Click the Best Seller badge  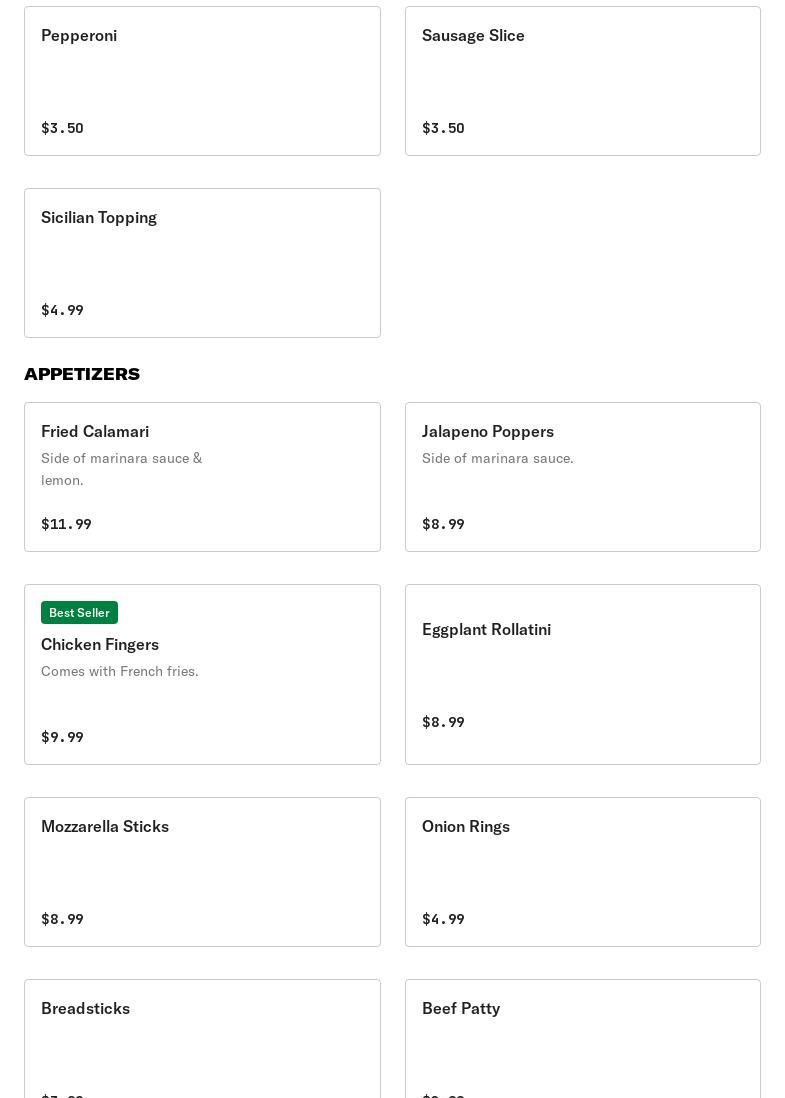(79, 613)
